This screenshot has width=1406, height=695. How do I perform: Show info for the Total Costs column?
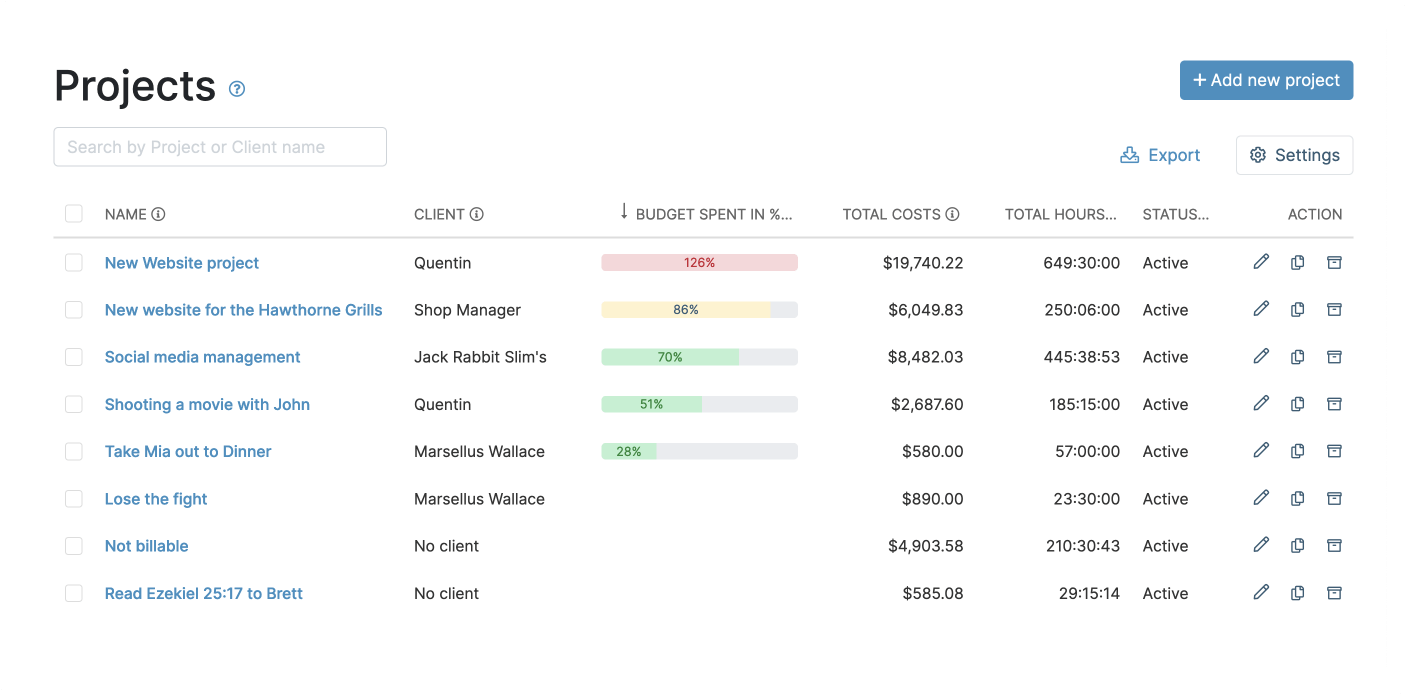pyautogui.click(x=953, y=213)
